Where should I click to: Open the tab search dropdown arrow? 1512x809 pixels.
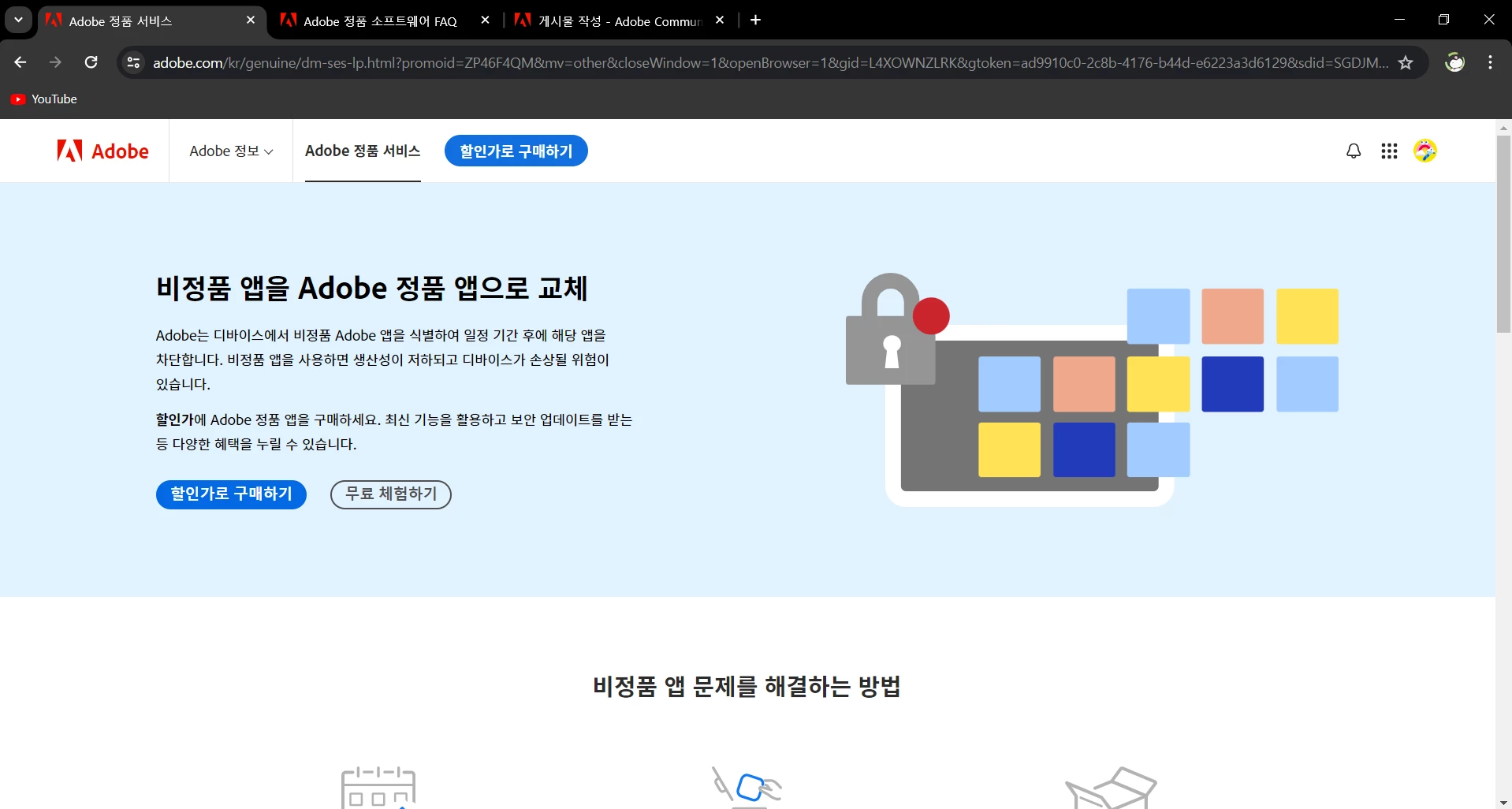(18, 20)
